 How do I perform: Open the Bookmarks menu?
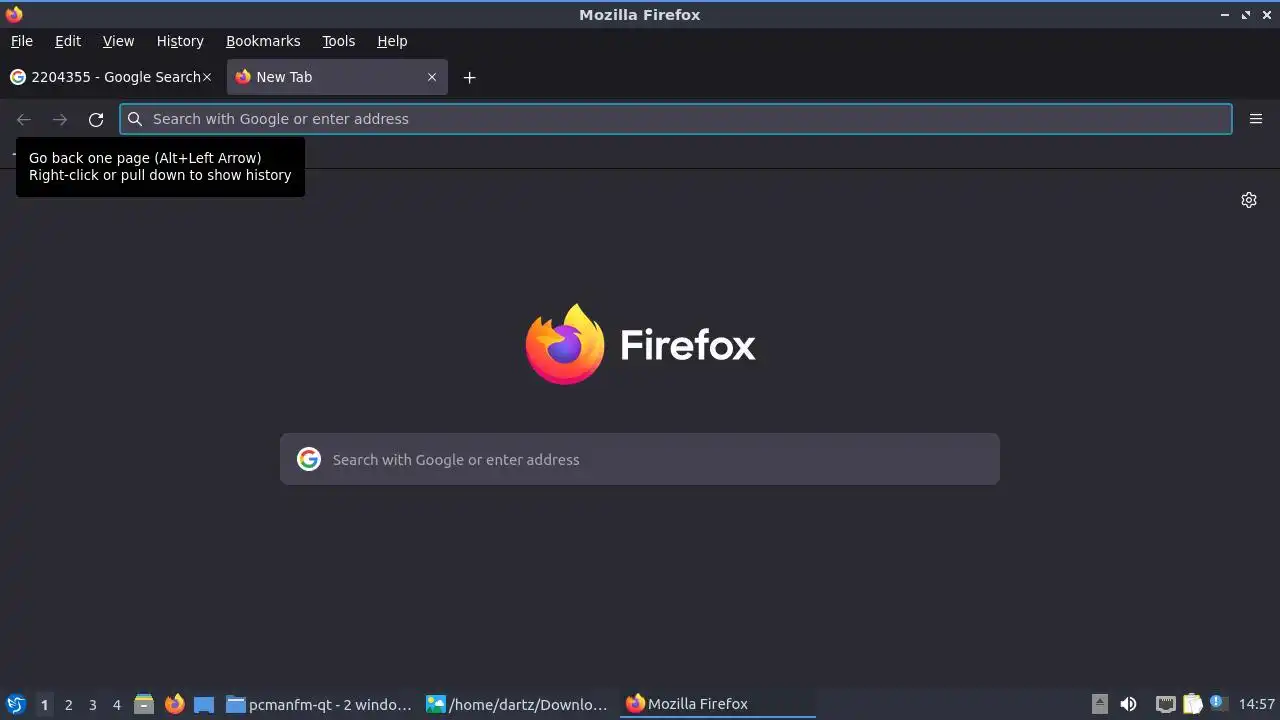pos(263,41)
